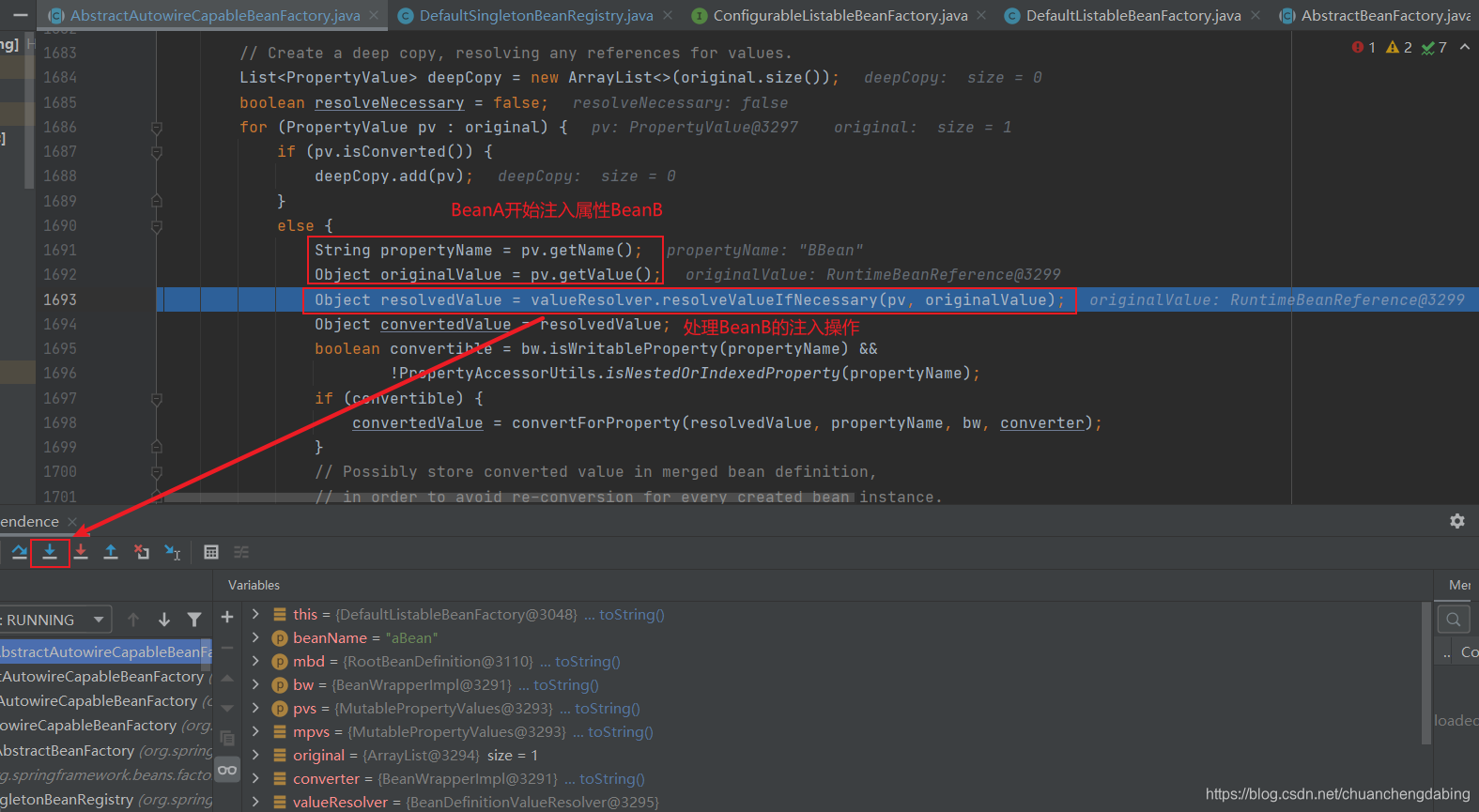Screen dimensions: 1479x812
Task: Click the Drop Frame icon
Action: point(142,552)
